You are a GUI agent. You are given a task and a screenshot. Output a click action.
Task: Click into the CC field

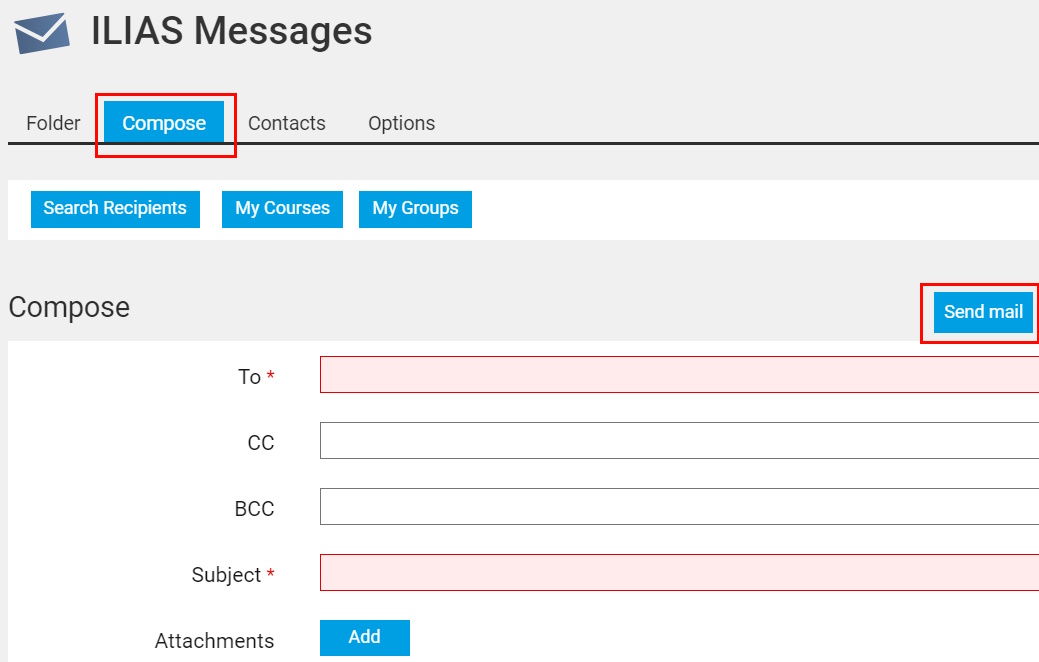678,441
